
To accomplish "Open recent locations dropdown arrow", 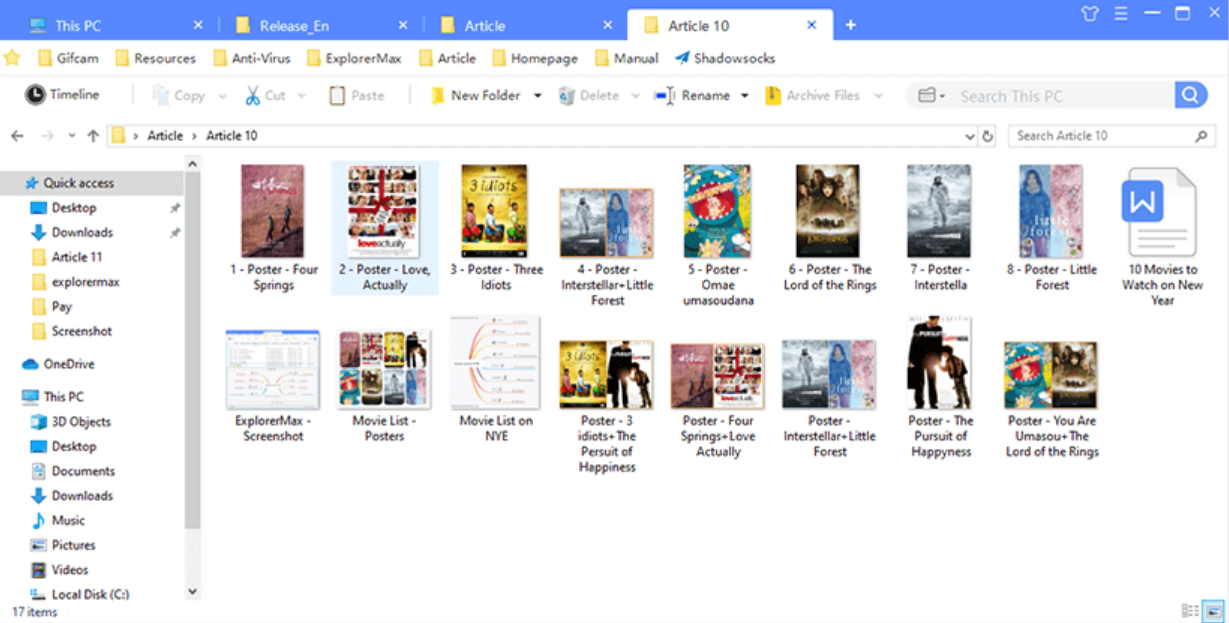I will pos(71,136).
